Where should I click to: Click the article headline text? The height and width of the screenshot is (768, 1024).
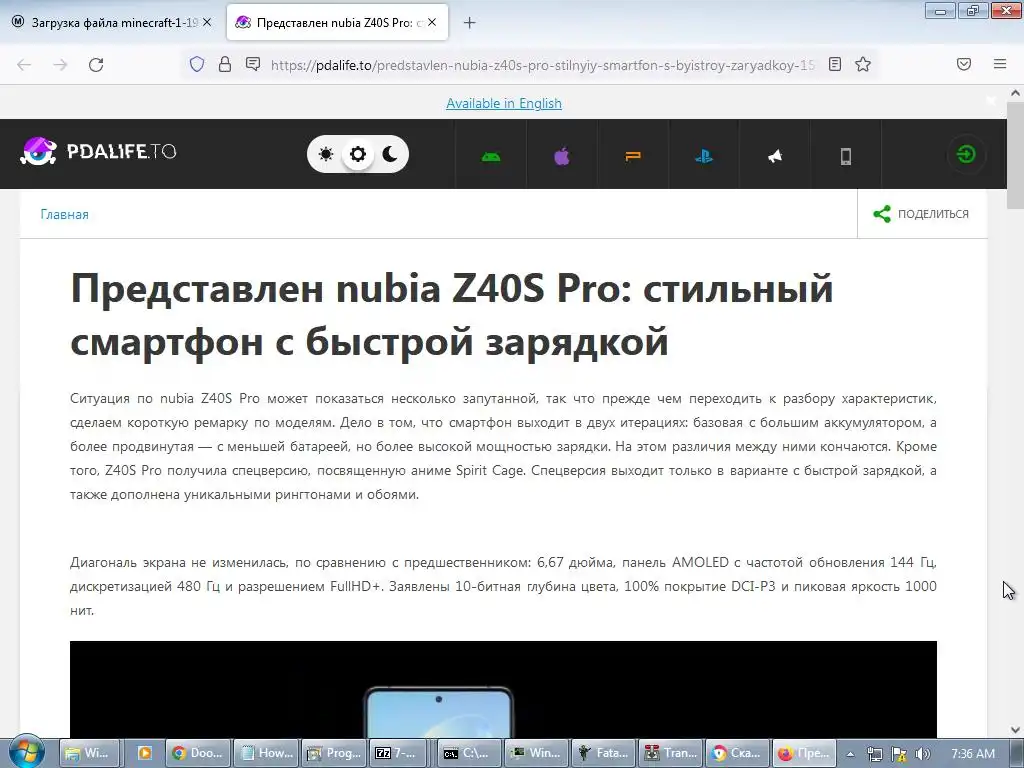point(451,314)
